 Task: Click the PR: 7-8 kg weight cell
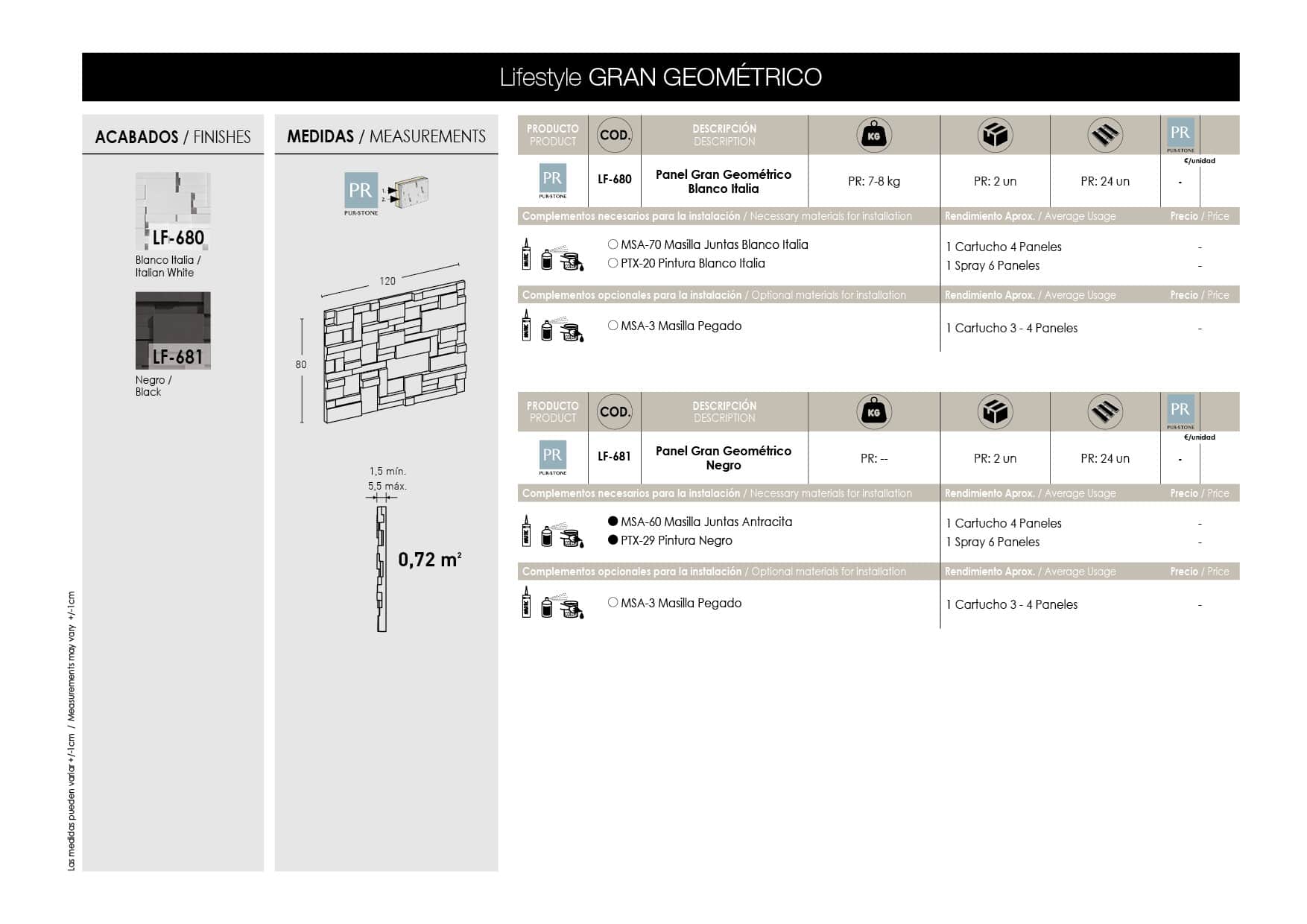click(874, 181)
